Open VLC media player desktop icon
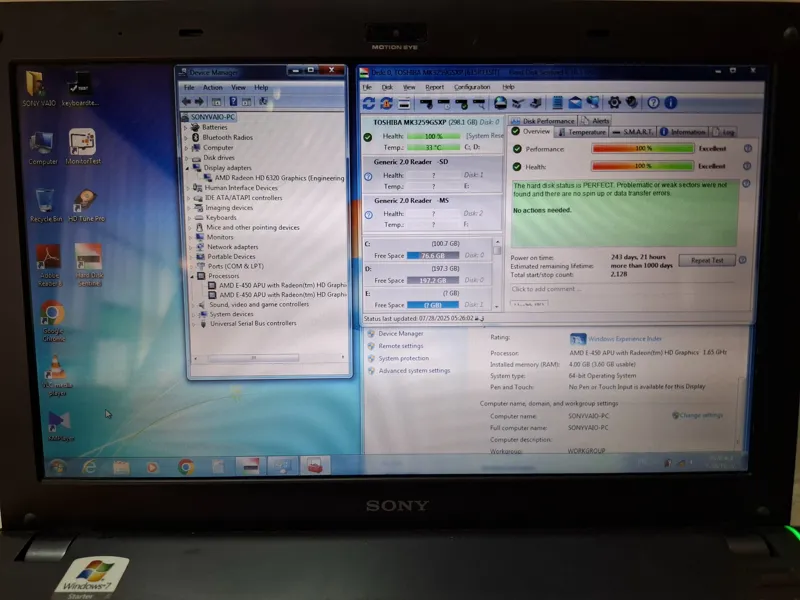The height and width of the screenshot is (600, 800). tap(57, 375)
